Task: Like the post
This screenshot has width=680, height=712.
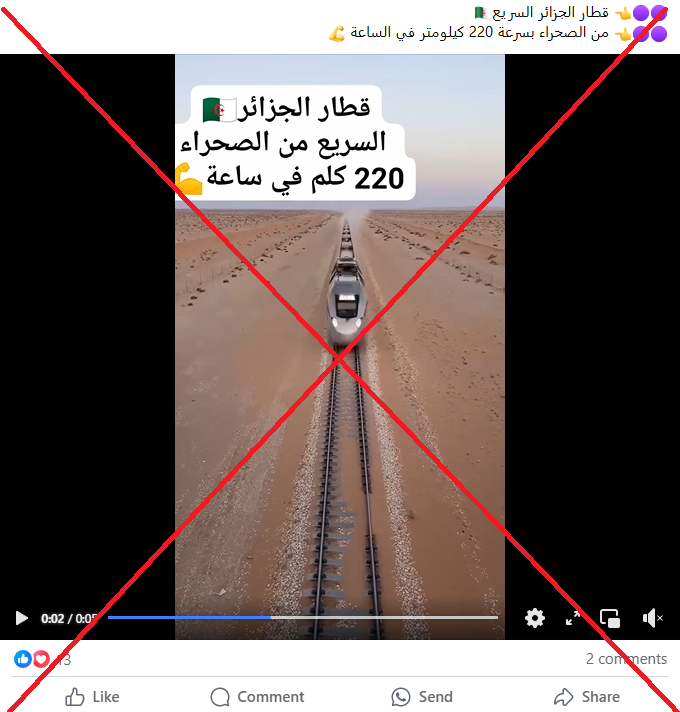Action: pyautogui.click(x=92, y=697)
